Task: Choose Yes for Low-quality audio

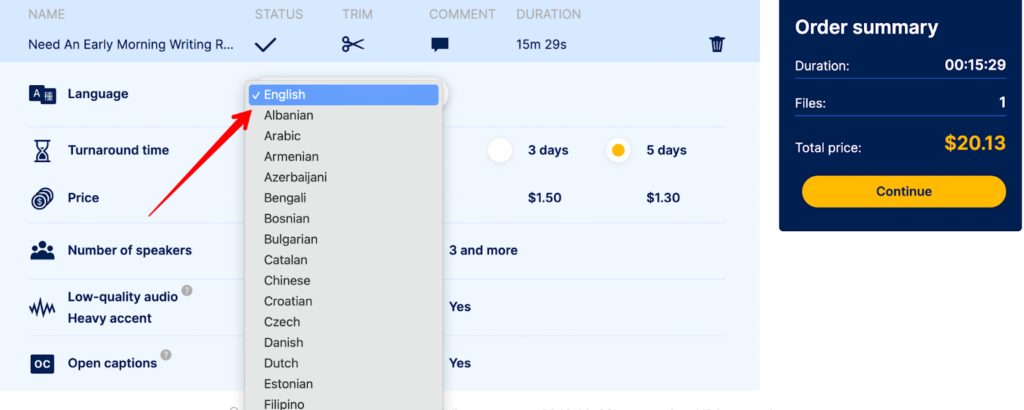Action: click(460, 307)
